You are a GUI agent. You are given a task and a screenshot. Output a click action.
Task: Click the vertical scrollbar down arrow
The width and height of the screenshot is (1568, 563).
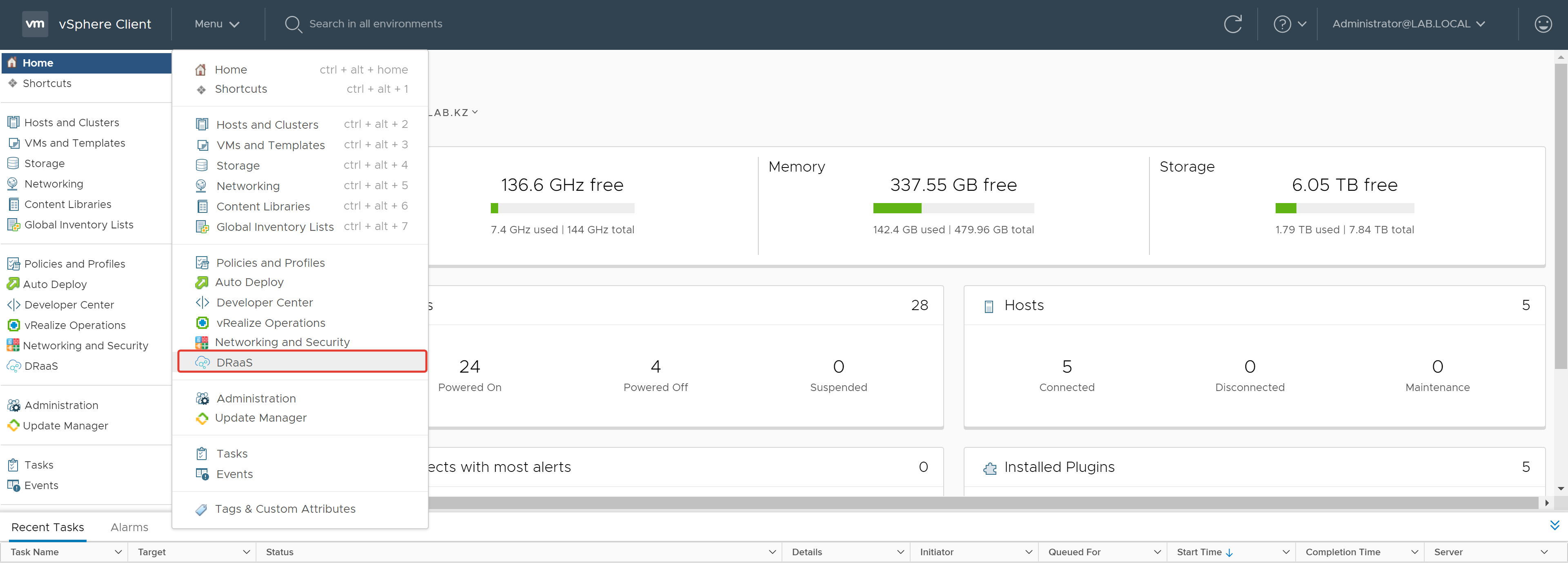tap(1561, 489)
